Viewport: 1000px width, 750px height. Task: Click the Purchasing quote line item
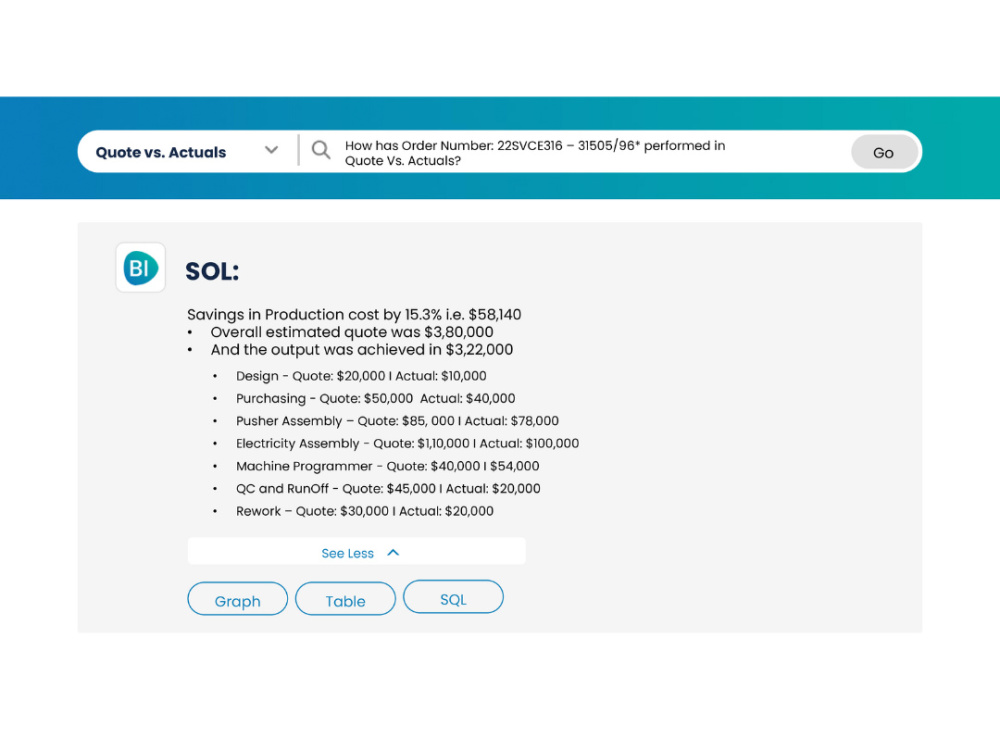point(376,399)
